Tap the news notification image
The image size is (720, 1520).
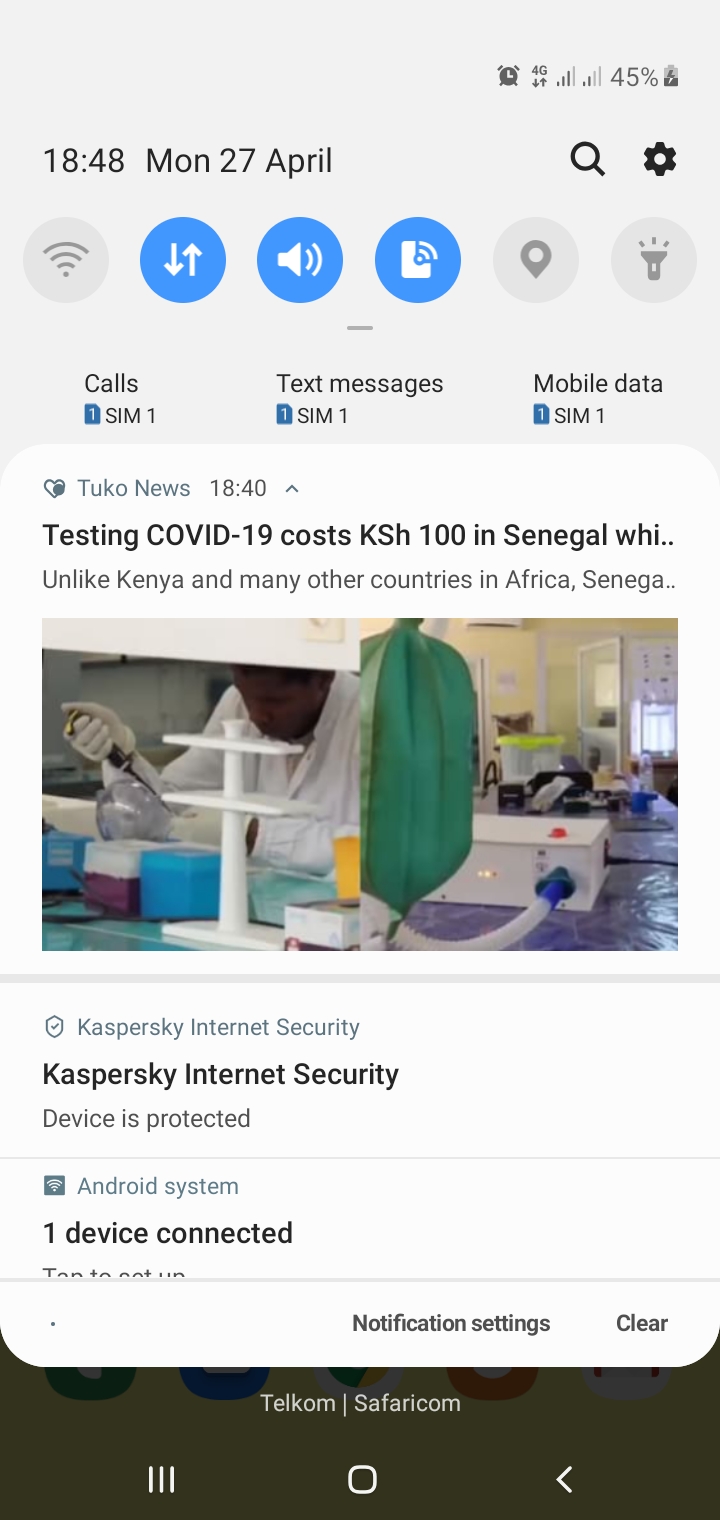point(360,784)
